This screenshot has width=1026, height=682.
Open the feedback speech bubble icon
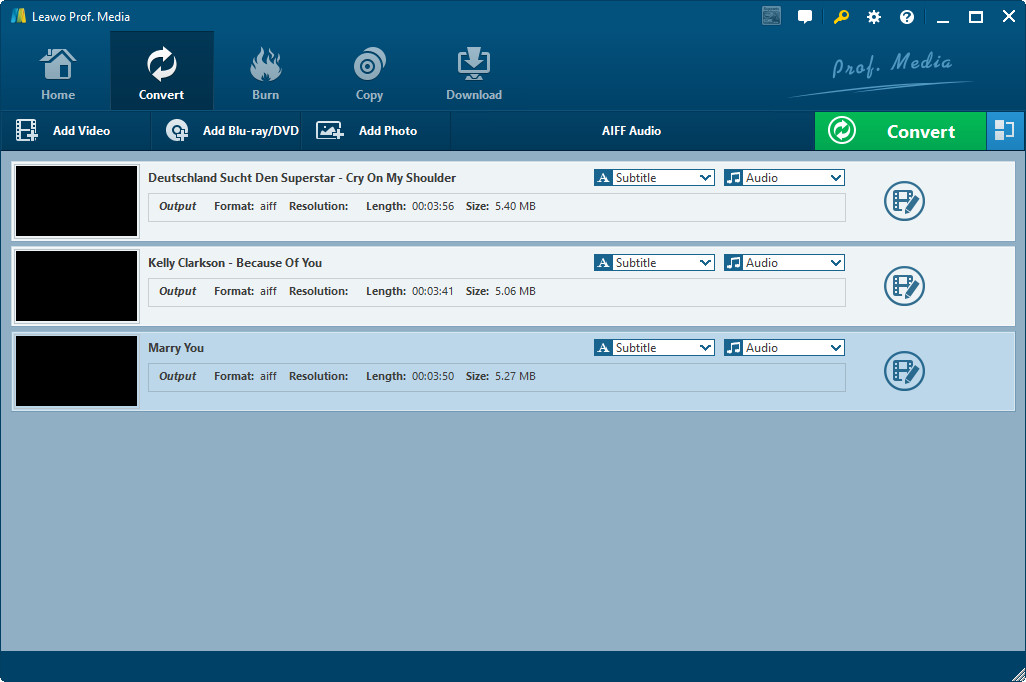(805, 17)
